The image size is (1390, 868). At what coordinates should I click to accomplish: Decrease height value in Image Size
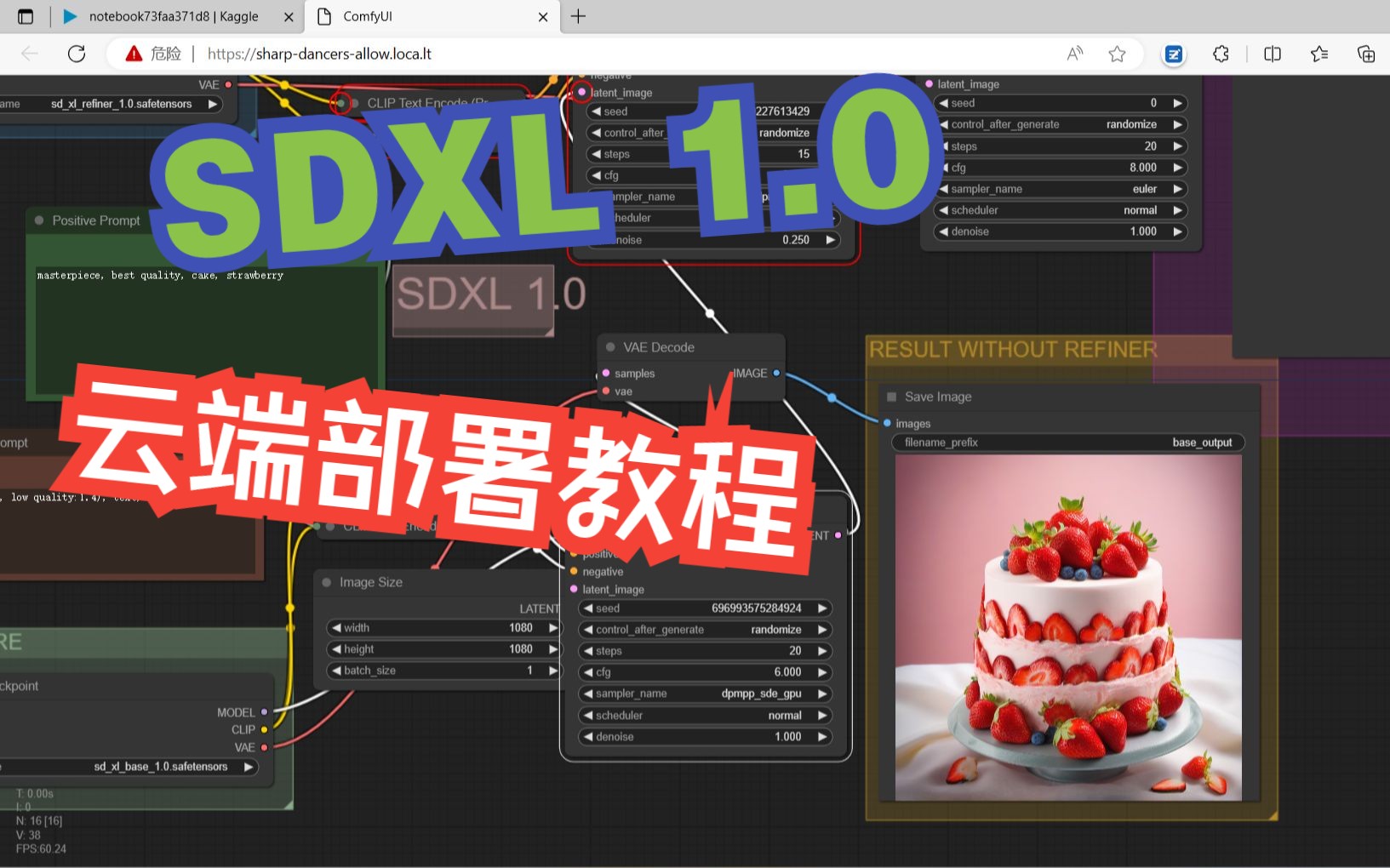coord(336,649)
